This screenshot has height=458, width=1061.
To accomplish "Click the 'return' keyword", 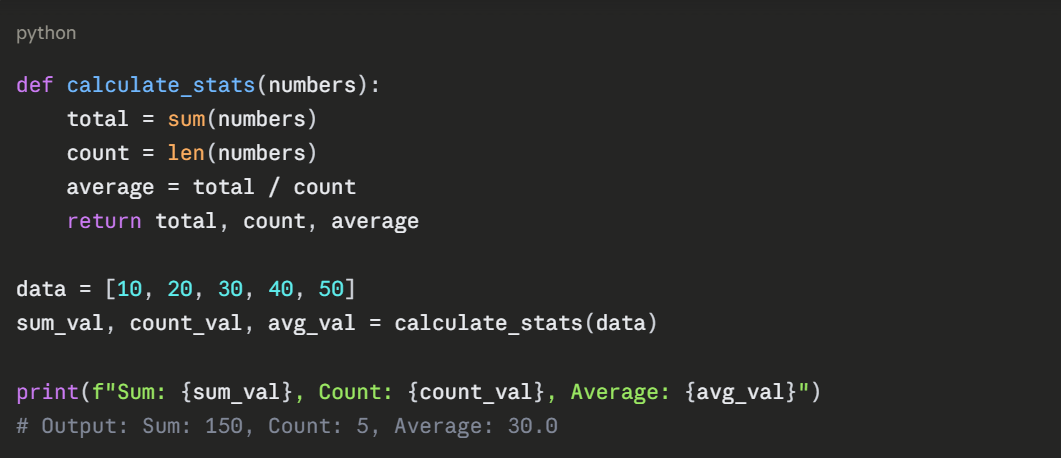I will [104, 221].
